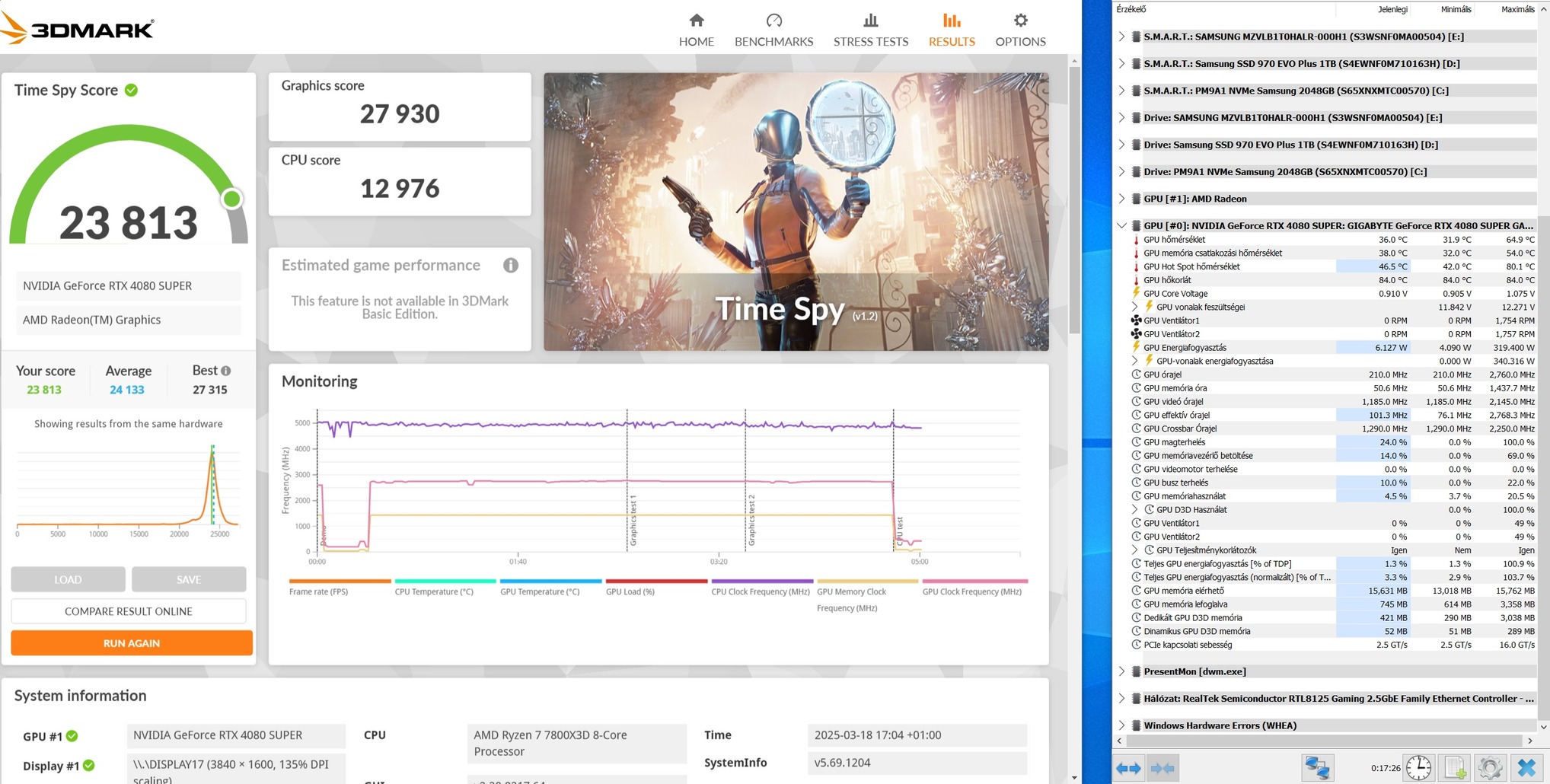
Task: Open the HOME tab in 3DMark
Action: click(696, 30)
